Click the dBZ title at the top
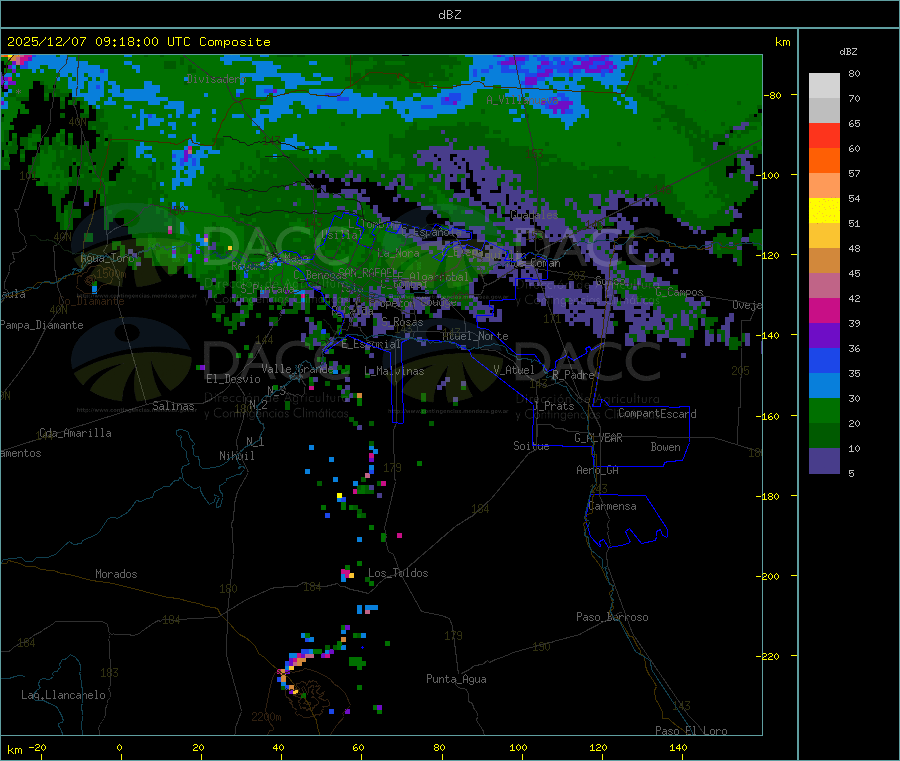This screenshot has height=761, width=900. click(449, 15)
